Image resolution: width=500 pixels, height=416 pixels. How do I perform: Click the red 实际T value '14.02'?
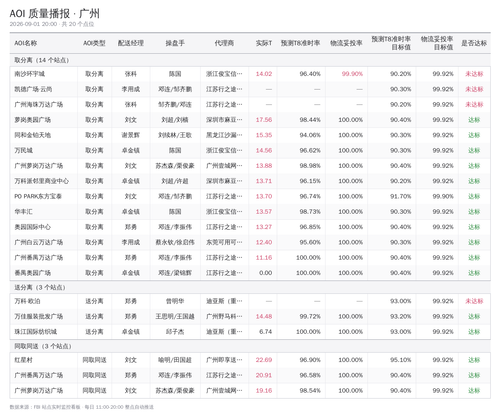(x=264, y=74)
